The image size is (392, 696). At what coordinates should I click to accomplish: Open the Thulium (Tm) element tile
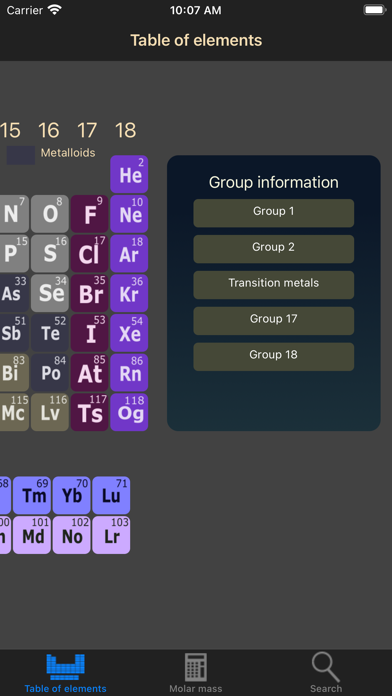point(32,495)
